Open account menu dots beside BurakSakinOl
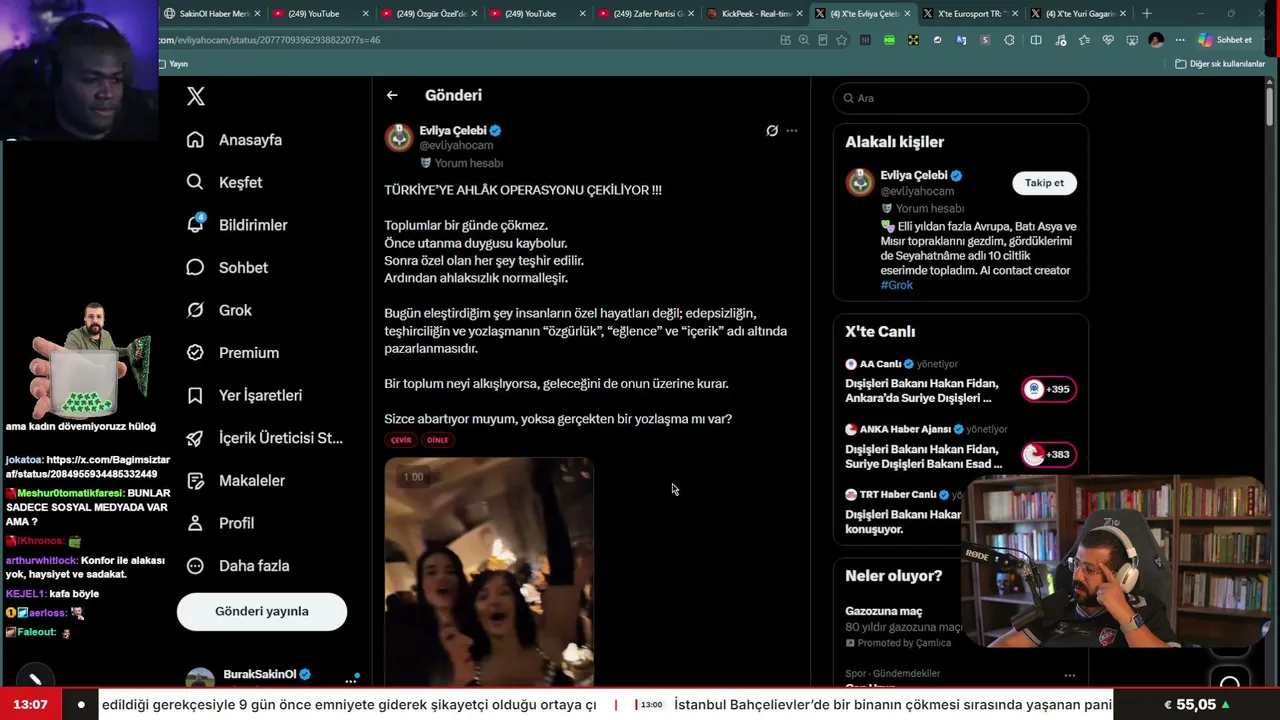 (351, 680)
